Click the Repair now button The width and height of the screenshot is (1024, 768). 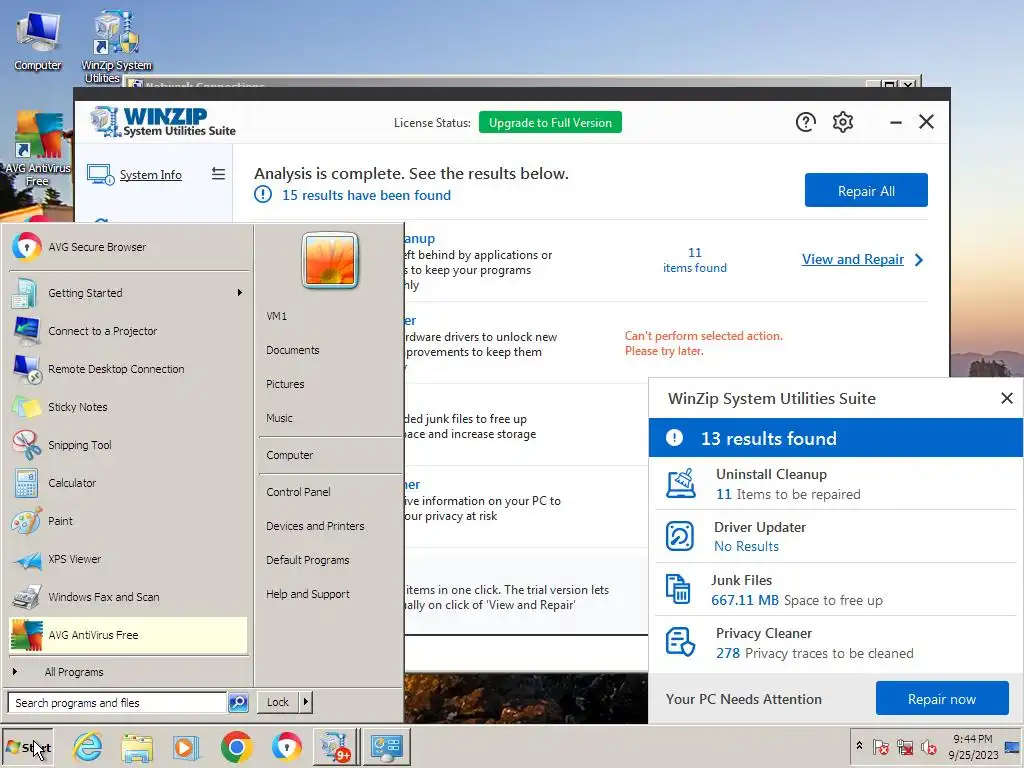tap(942, 699)
